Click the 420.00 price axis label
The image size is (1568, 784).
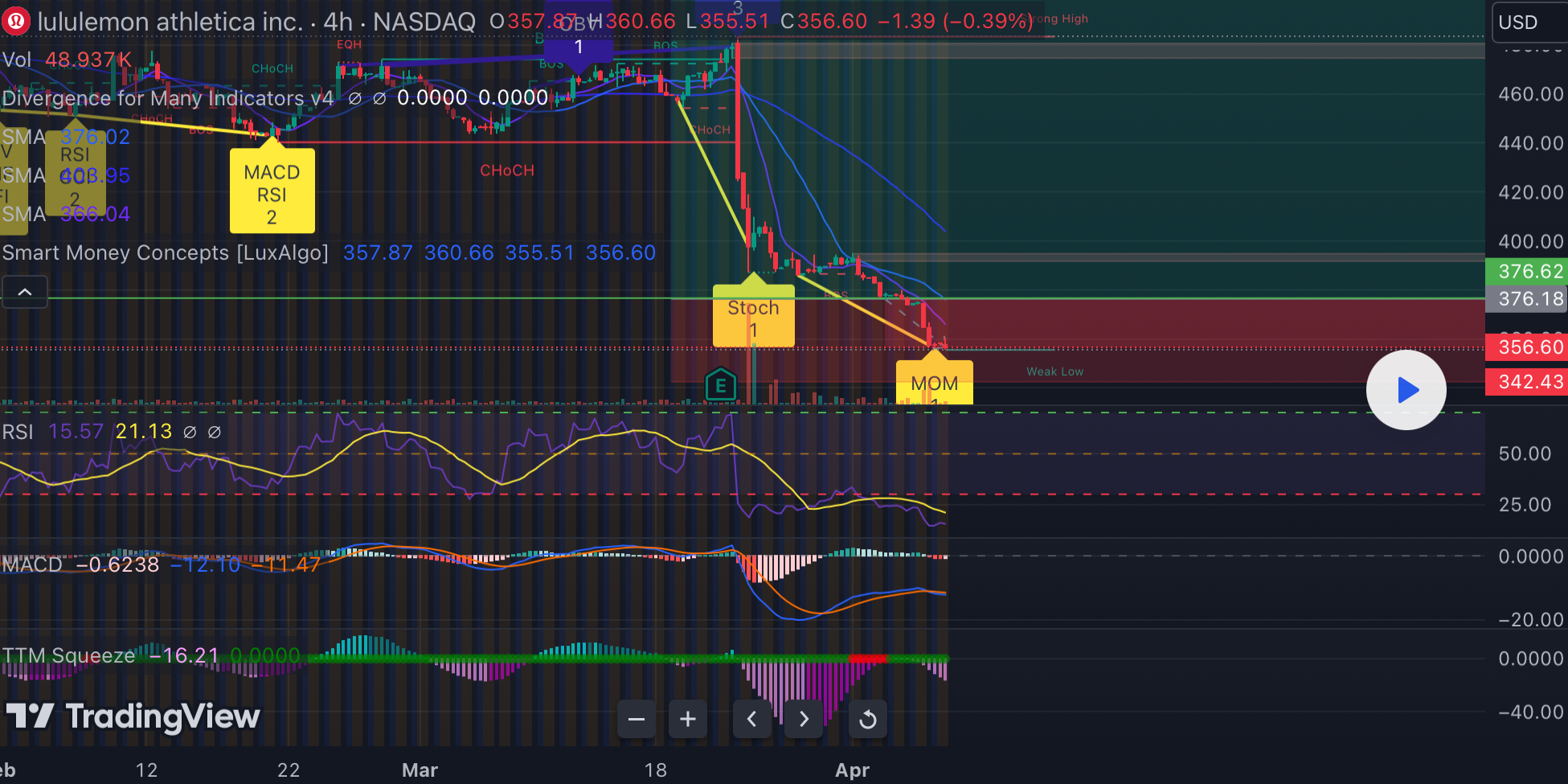pyautogui.click(x=1531, y=192)
